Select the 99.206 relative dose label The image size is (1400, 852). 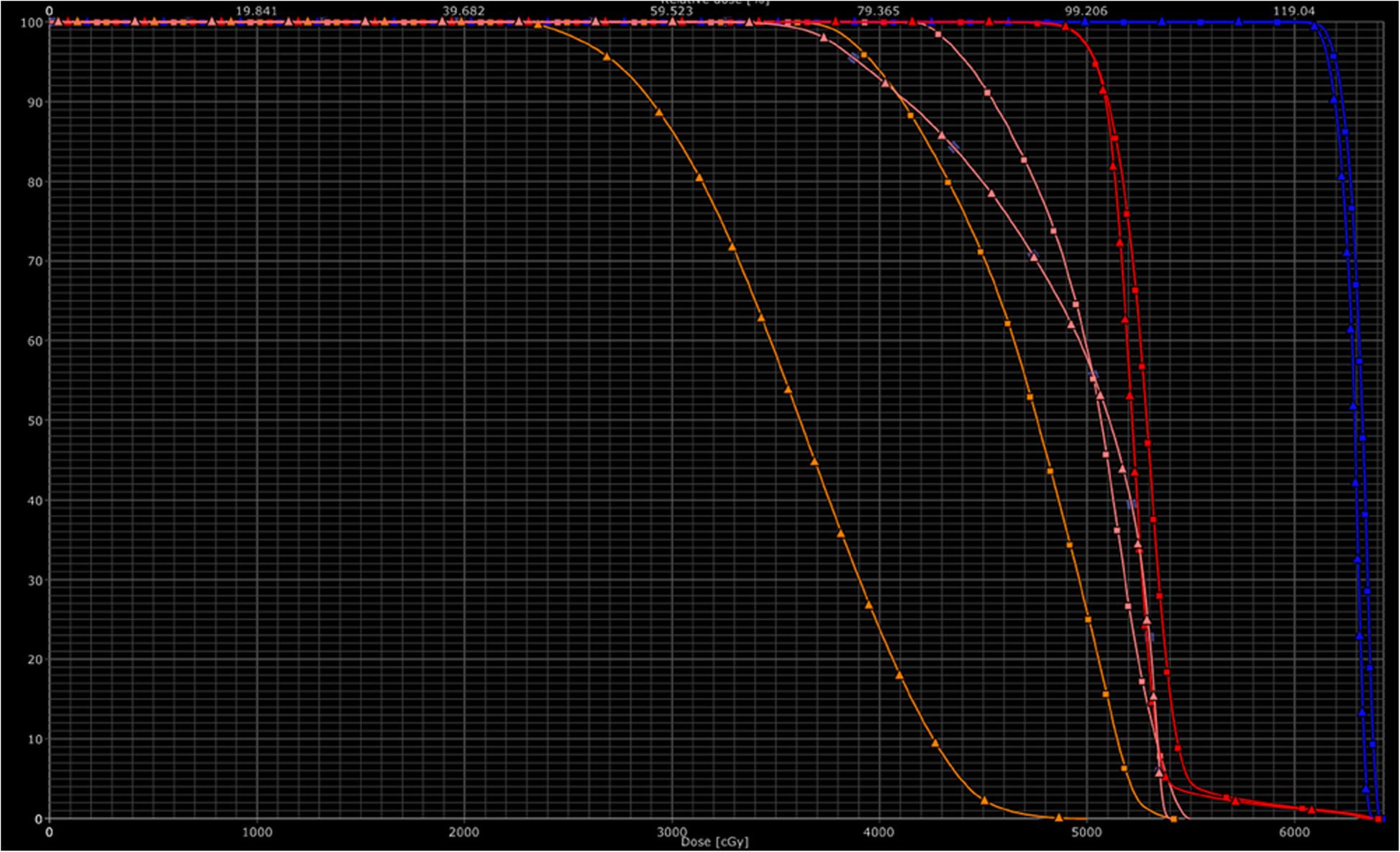[x=1086, y=11]
